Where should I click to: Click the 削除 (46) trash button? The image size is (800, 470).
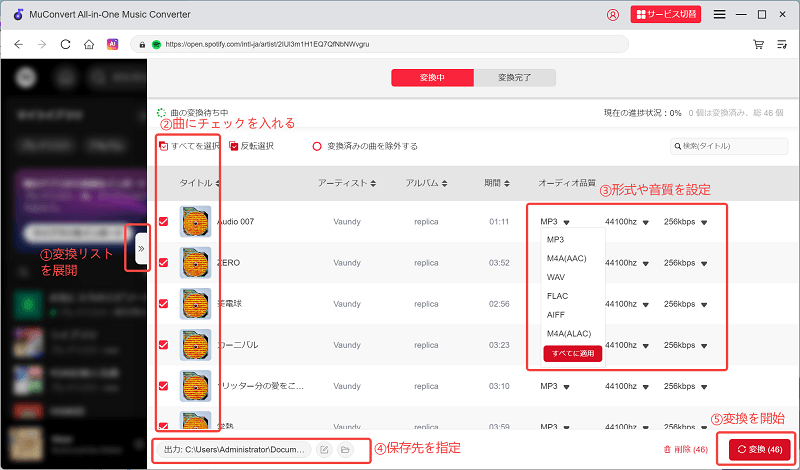(x=685, y=450)
